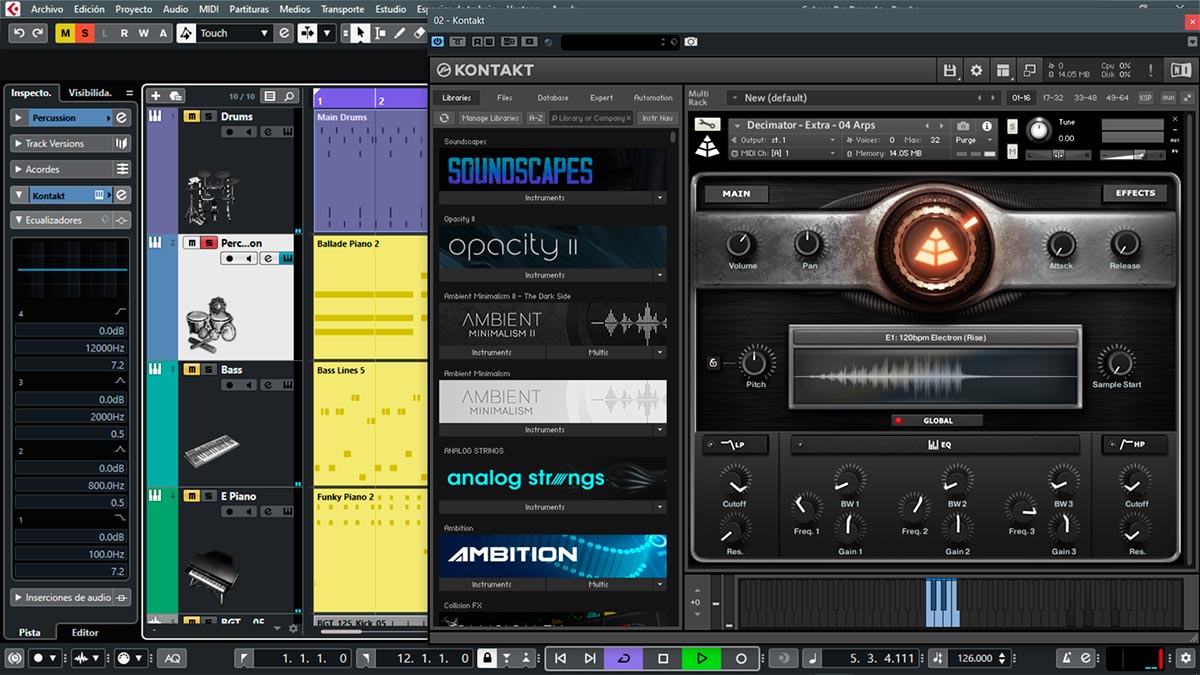Image resolution: width=1200 pixels, height=675 pixels.
Task: Click the KSP button in multi rack
Action: pos(1146,97)
